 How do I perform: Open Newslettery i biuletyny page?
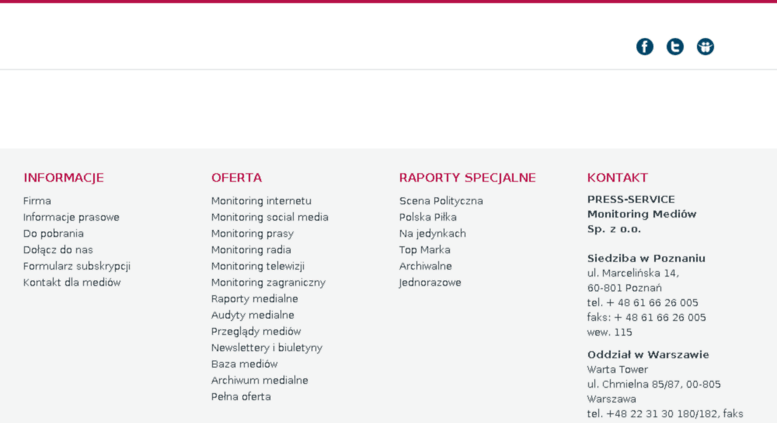tap(267, 348)
